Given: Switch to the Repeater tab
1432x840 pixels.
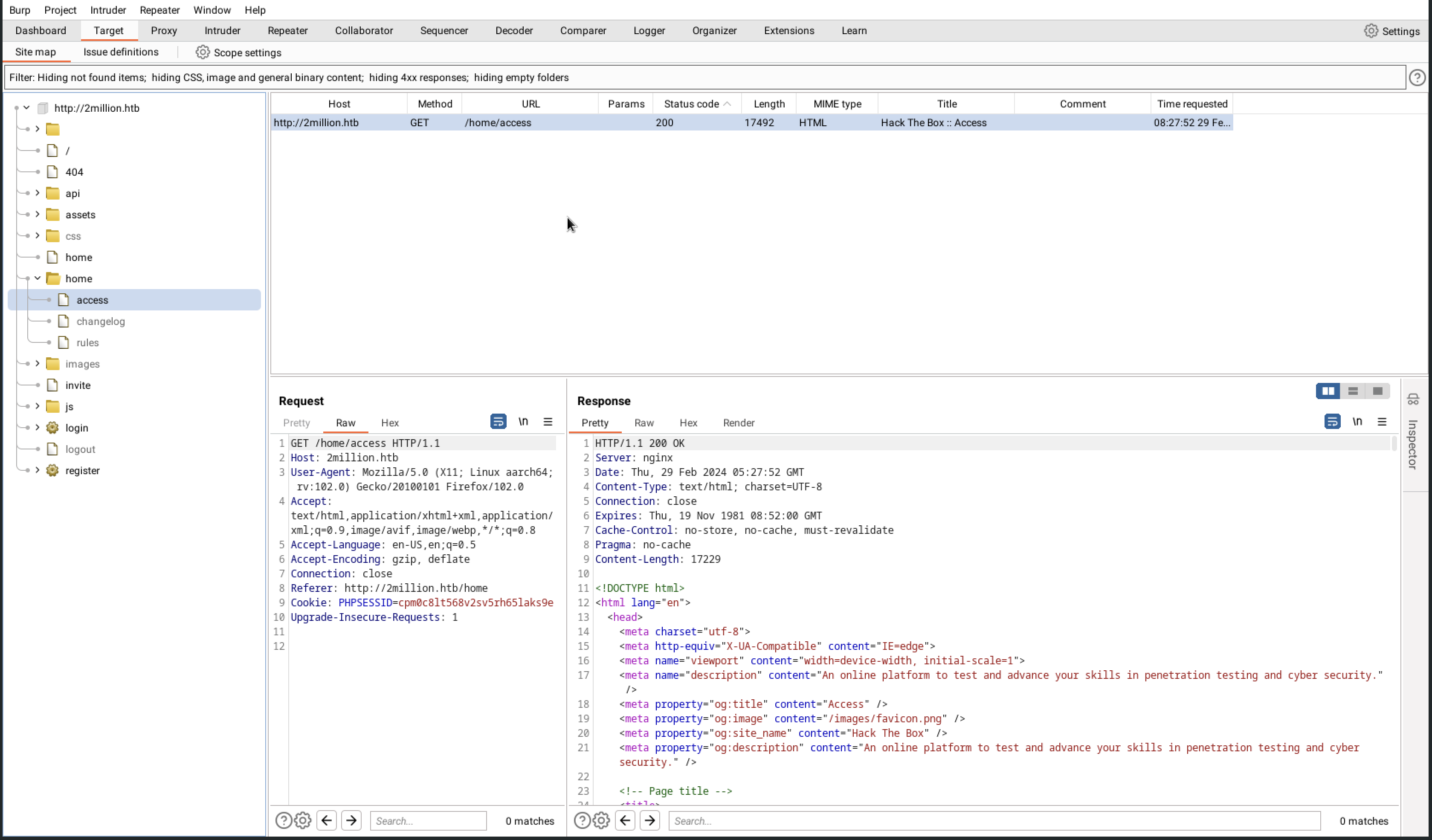Looking at the screenshot, I should pyautogui.click(x=287, y=31).
